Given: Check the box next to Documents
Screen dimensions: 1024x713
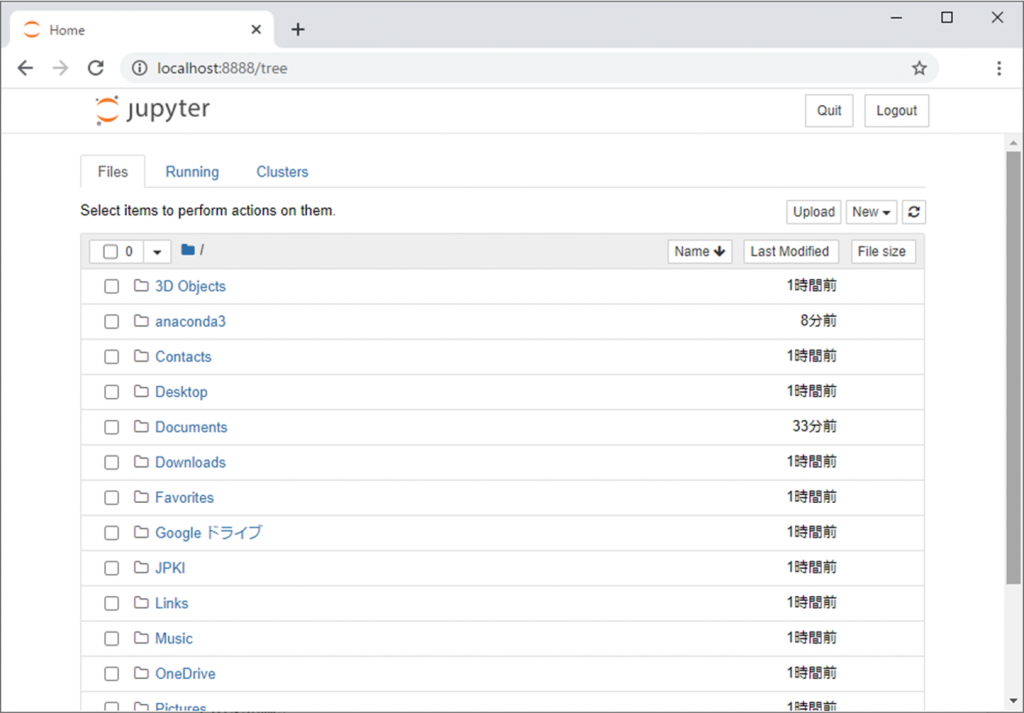Looking at the screenshot, I should (112, 428).
